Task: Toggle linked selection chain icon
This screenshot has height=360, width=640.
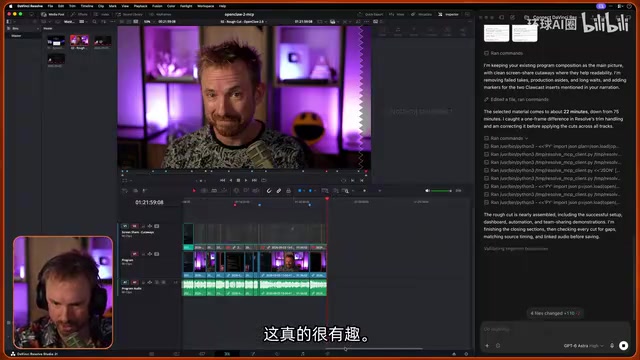Action: tap(279, 191)
